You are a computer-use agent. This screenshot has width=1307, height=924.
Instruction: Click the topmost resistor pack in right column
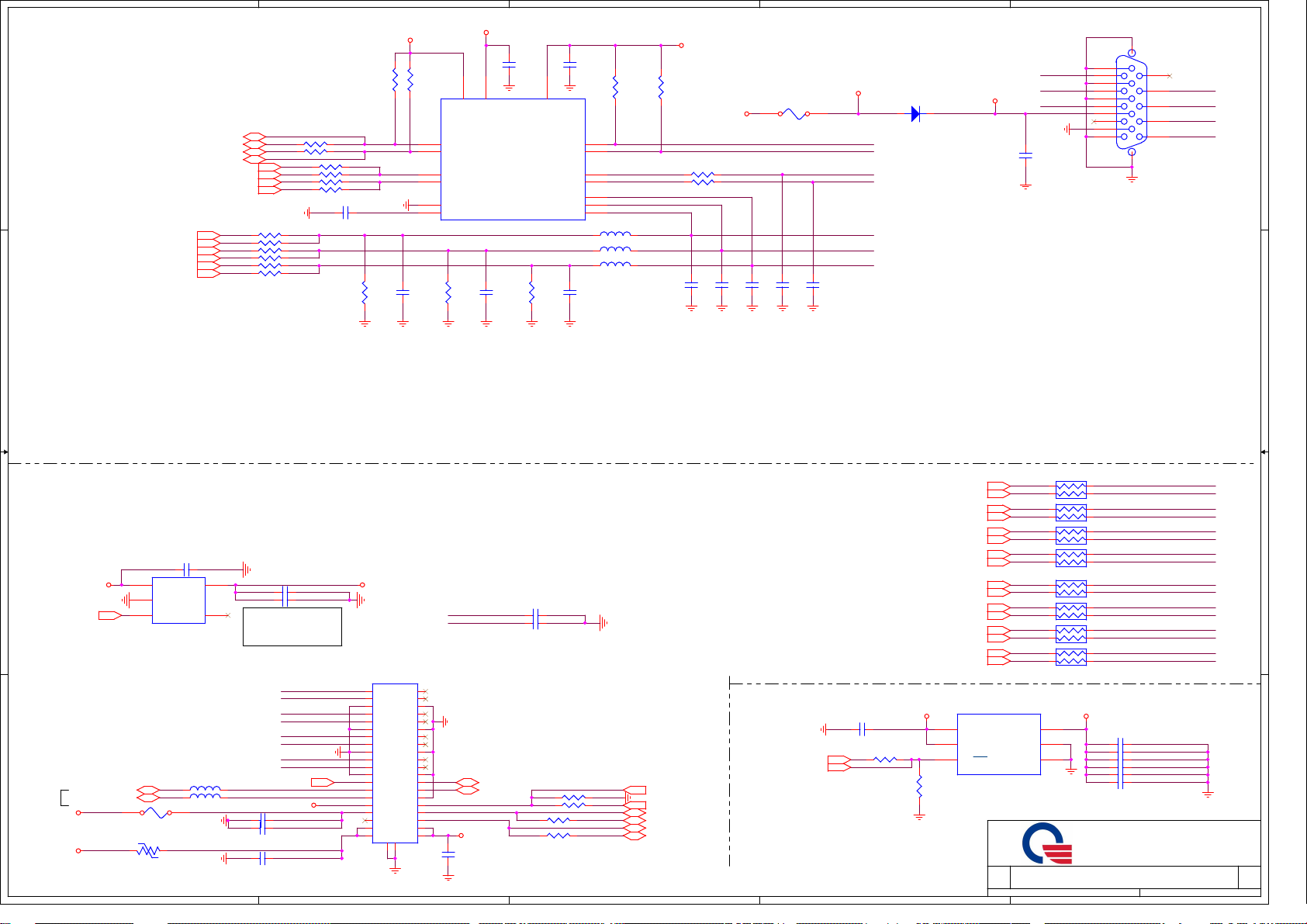(x=1070, y=490)
